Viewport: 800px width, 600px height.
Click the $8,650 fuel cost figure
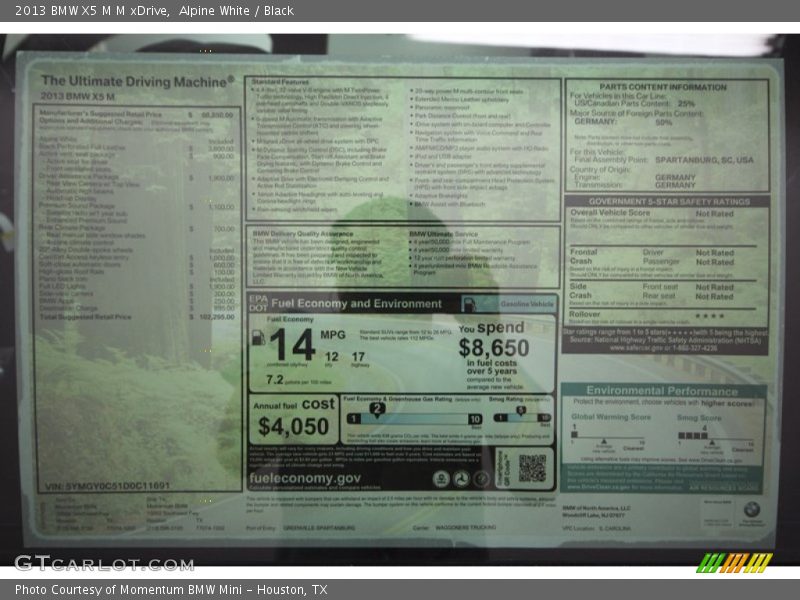(494, 347)
